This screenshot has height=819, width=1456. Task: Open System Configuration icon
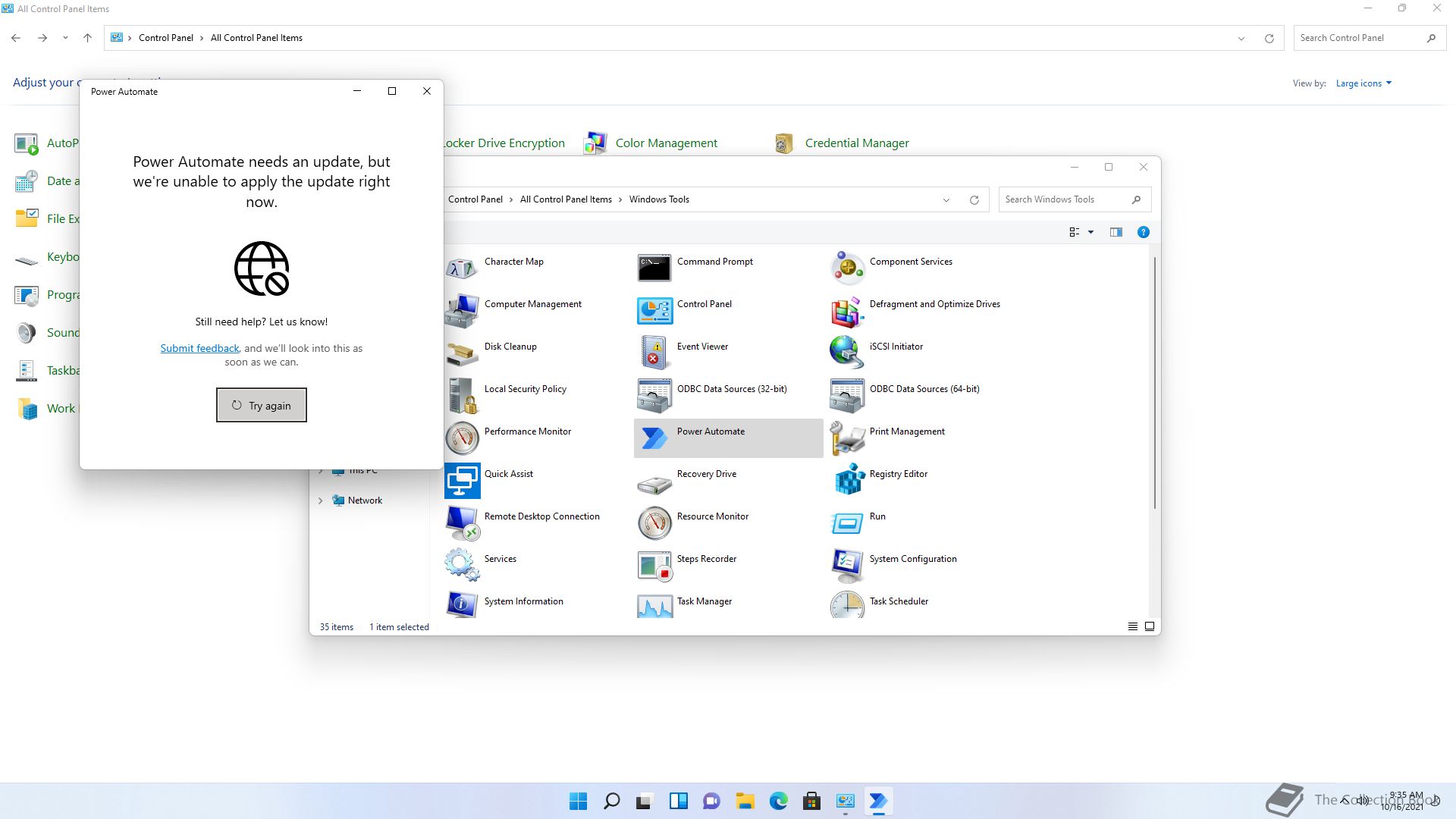847,565
